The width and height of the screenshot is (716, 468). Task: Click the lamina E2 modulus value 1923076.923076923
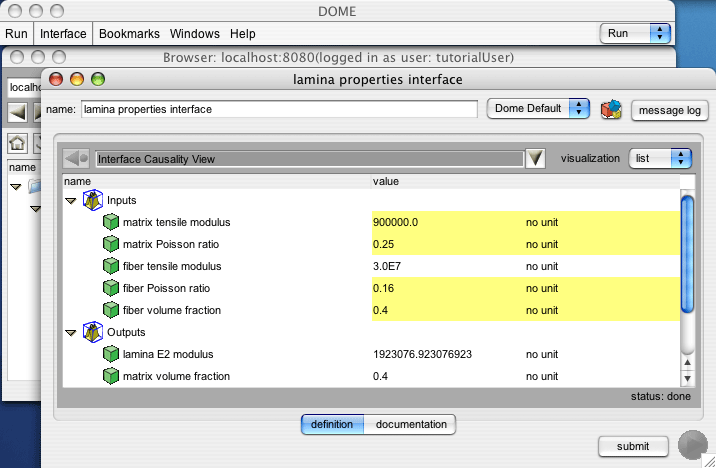pyautogui.click(x=422, y=354)
